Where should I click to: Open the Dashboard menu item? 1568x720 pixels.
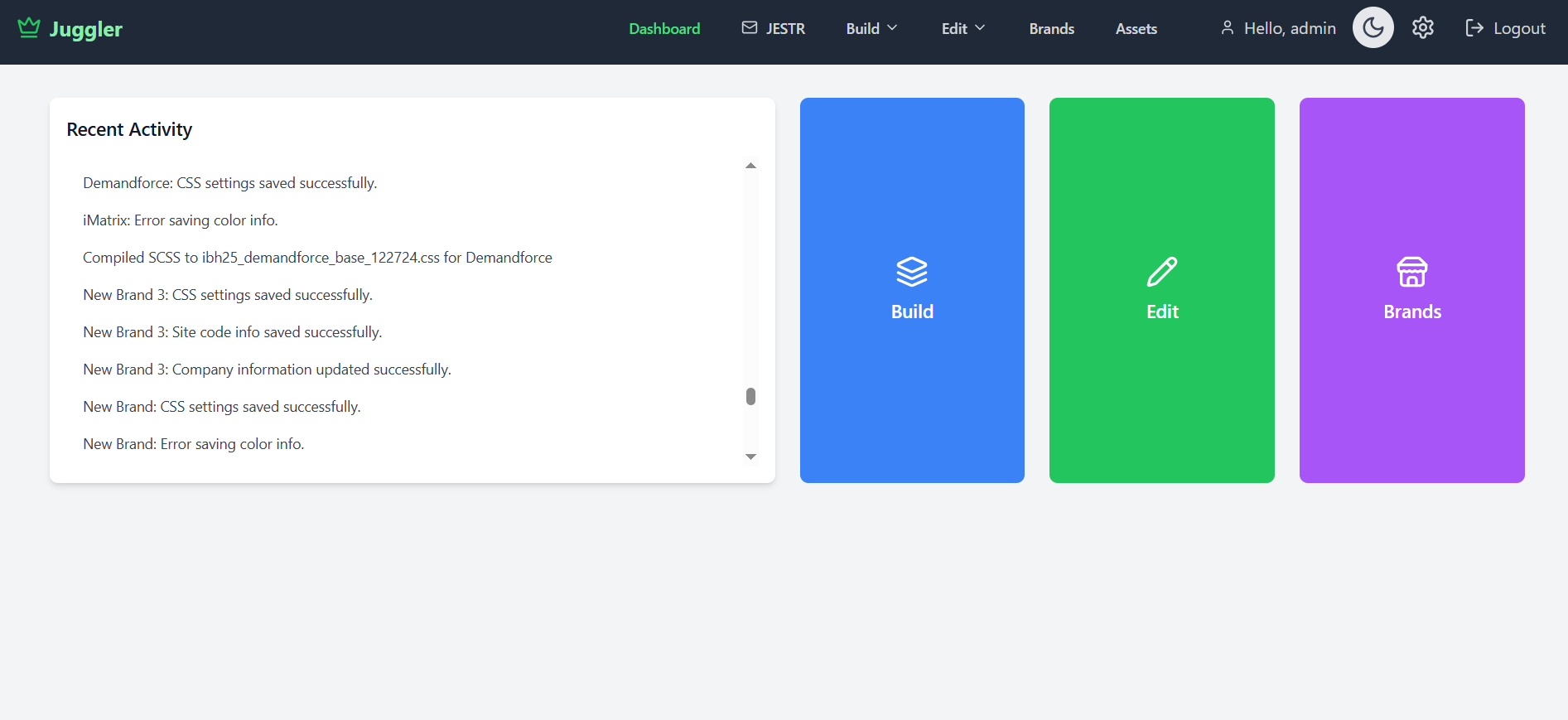point(664,28)
